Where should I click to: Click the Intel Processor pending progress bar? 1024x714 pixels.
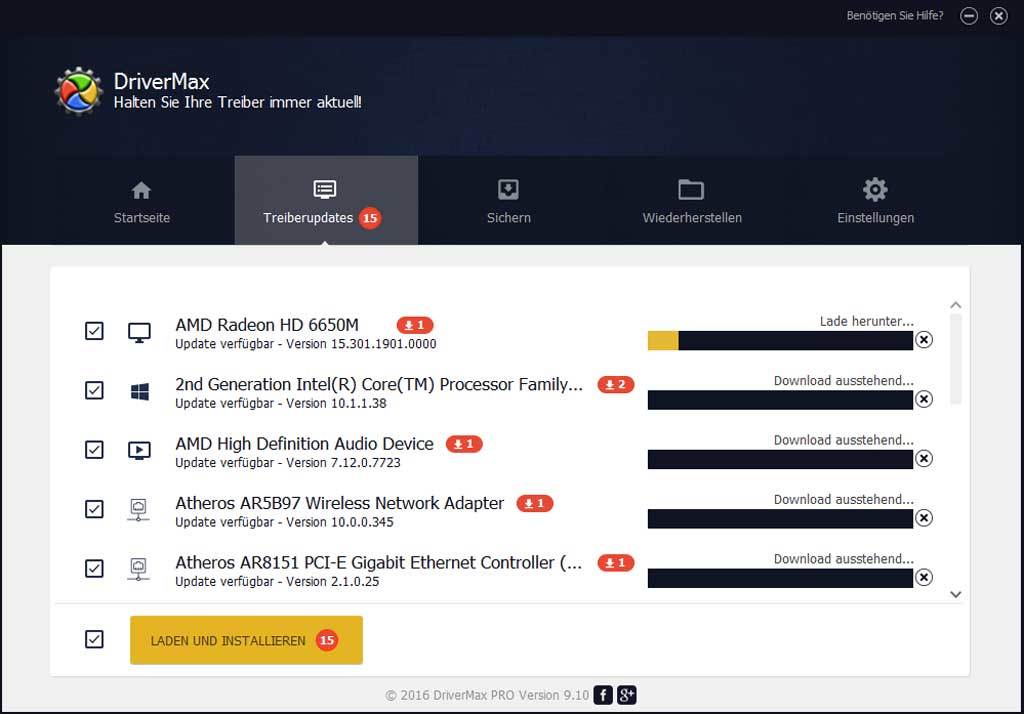click(x=780, y=400)
